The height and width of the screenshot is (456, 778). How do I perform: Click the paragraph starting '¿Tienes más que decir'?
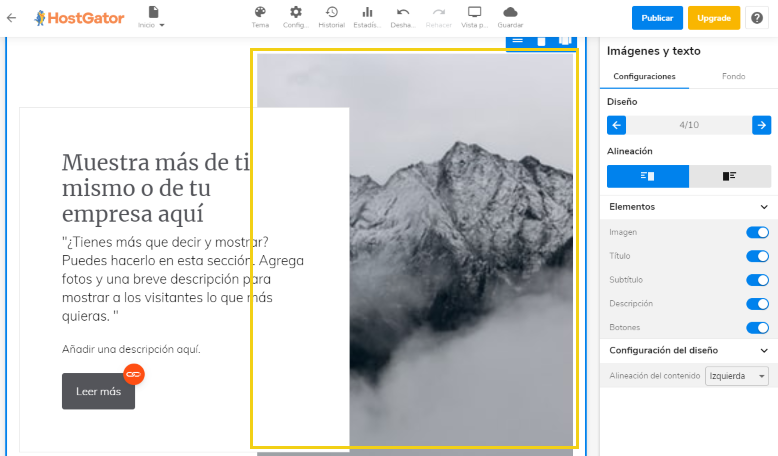point(183,279)
